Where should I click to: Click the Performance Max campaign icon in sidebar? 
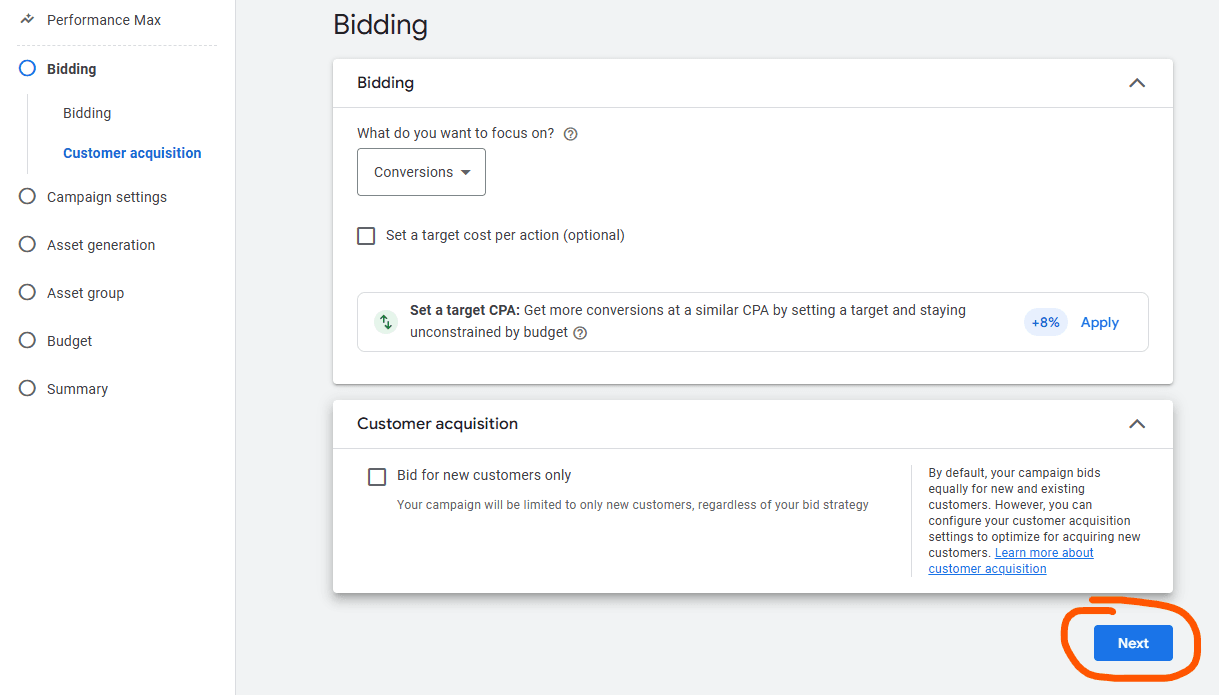[26, 19]
